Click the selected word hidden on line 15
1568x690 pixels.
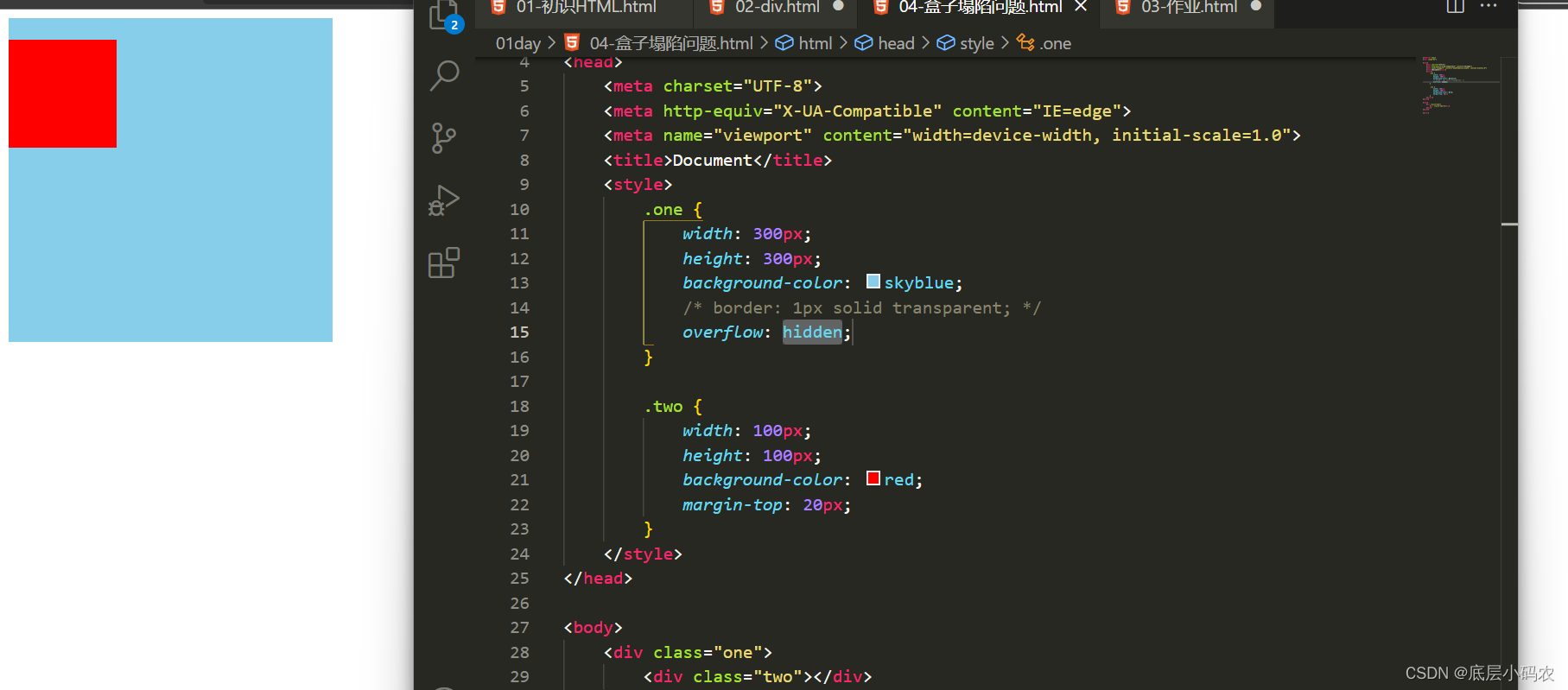click(x=812, y=332)
